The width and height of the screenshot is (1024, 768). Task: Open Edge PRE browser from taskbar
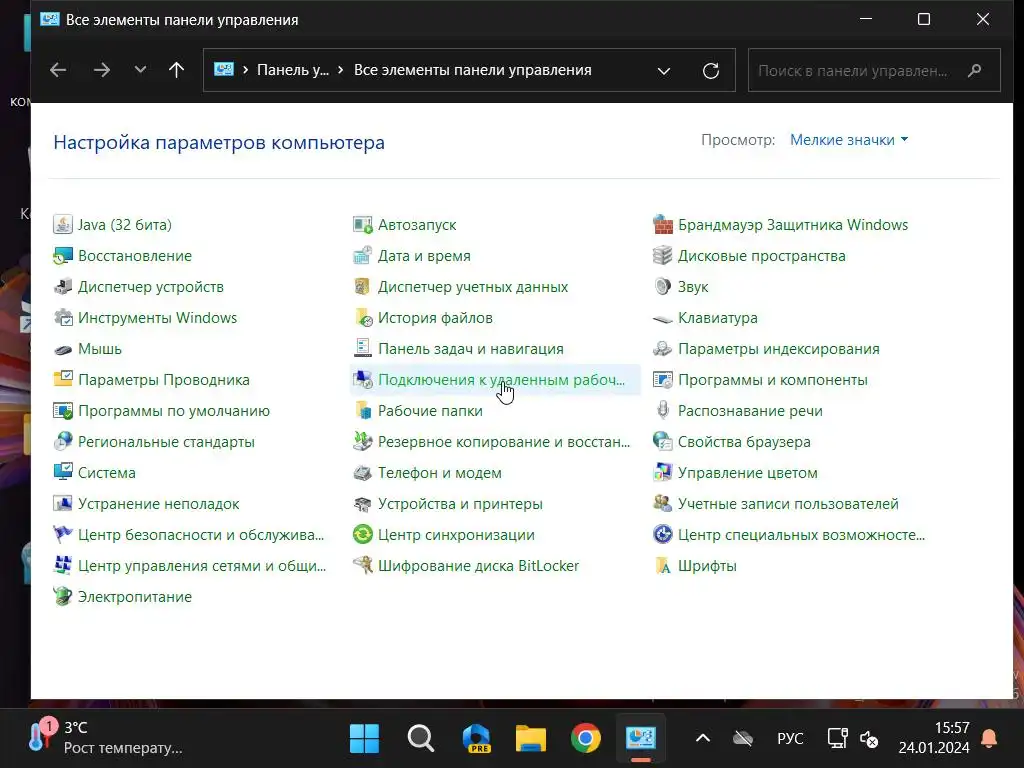[476, 739]
